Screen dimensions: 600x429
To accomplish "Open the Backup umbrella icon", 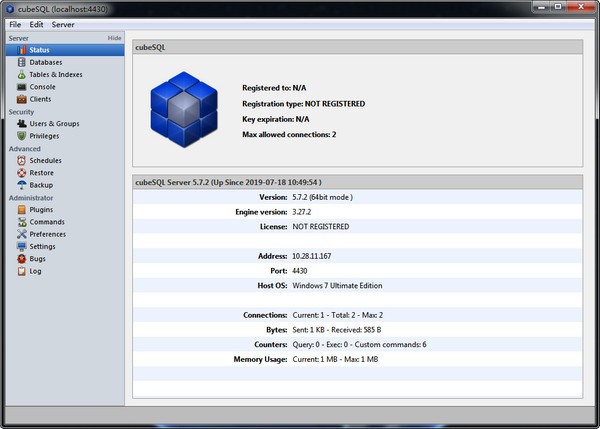I will click(x=21, y=185).
